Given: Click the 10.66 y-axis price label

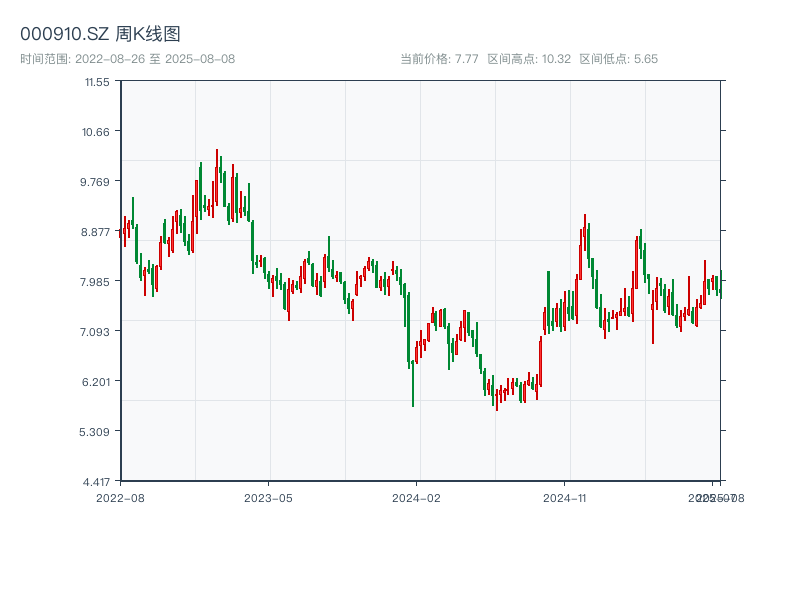Looking at the screenshot, I should pos(97,132).
